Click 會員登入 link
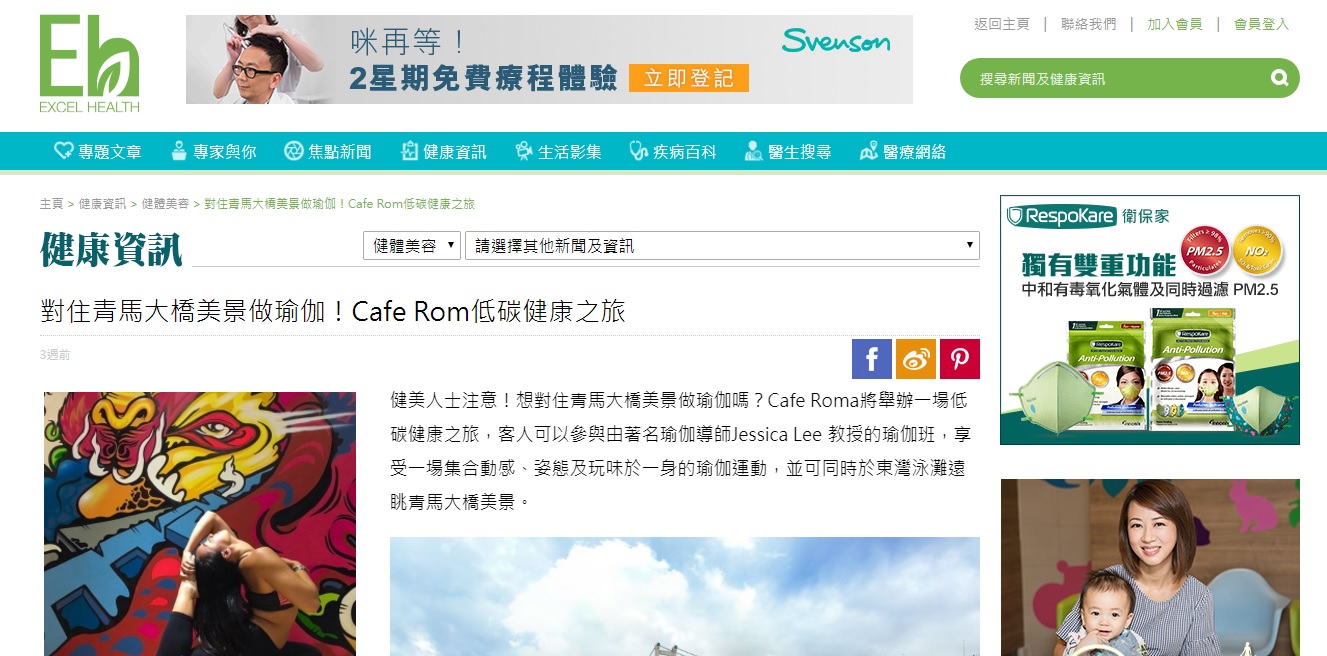The height and width of the screenshot is (656, 1327). coord(1261,24)
